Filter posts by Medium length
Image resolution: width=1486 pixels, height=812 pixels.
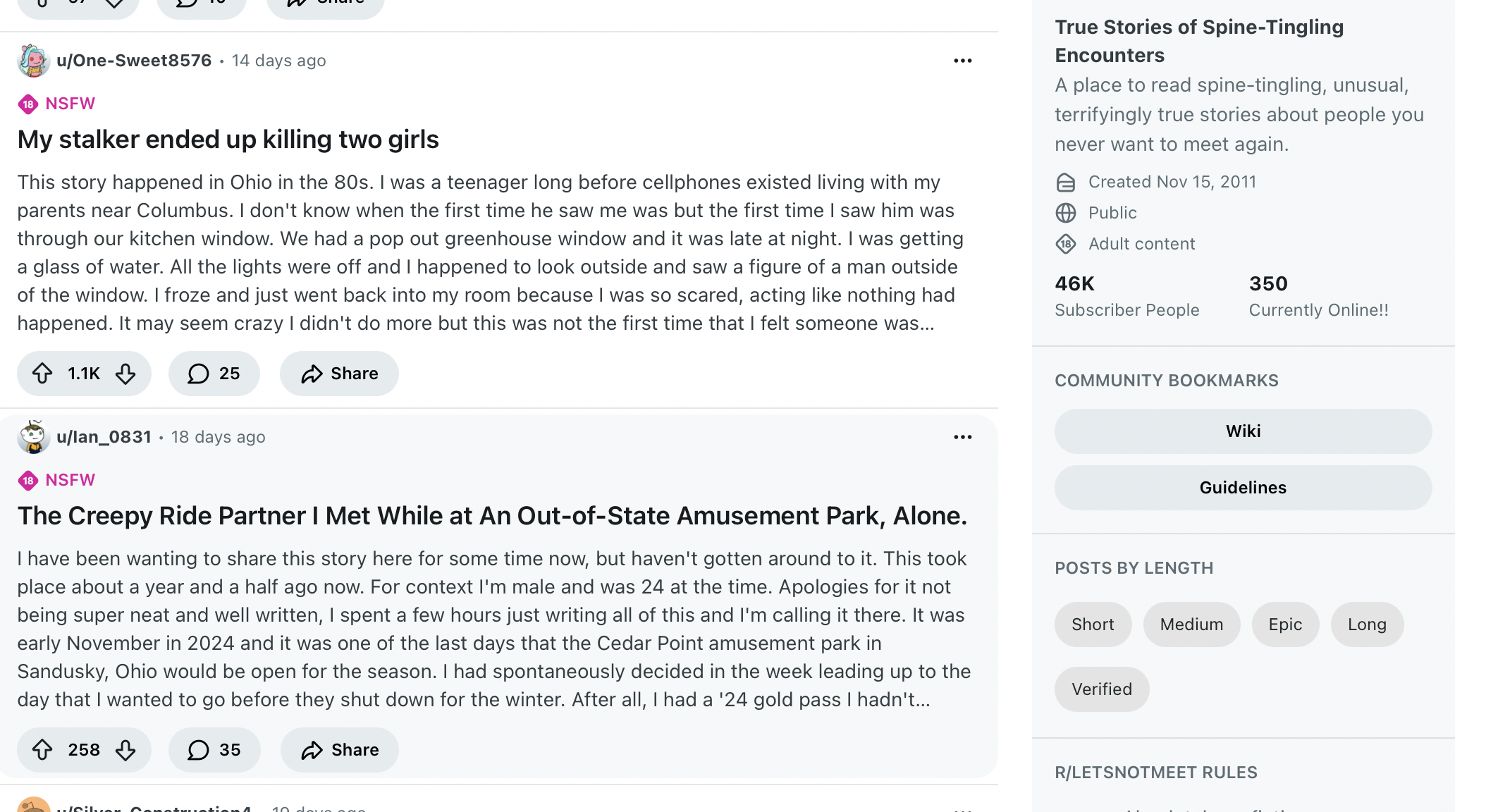pyautogui.click(x=1191, y=625)
